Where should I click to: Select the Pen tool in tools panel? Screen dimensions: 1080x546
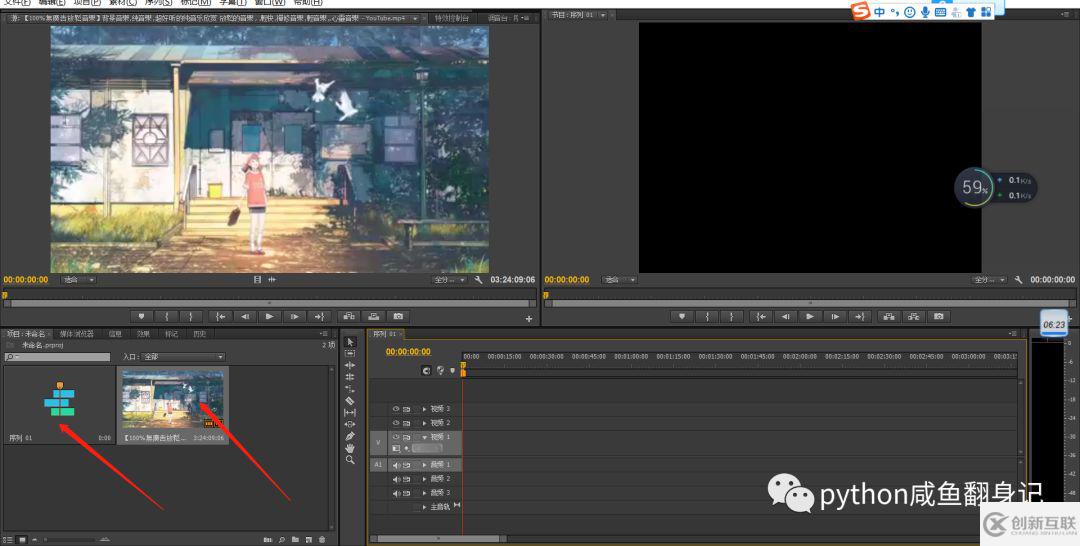[349, 436]
